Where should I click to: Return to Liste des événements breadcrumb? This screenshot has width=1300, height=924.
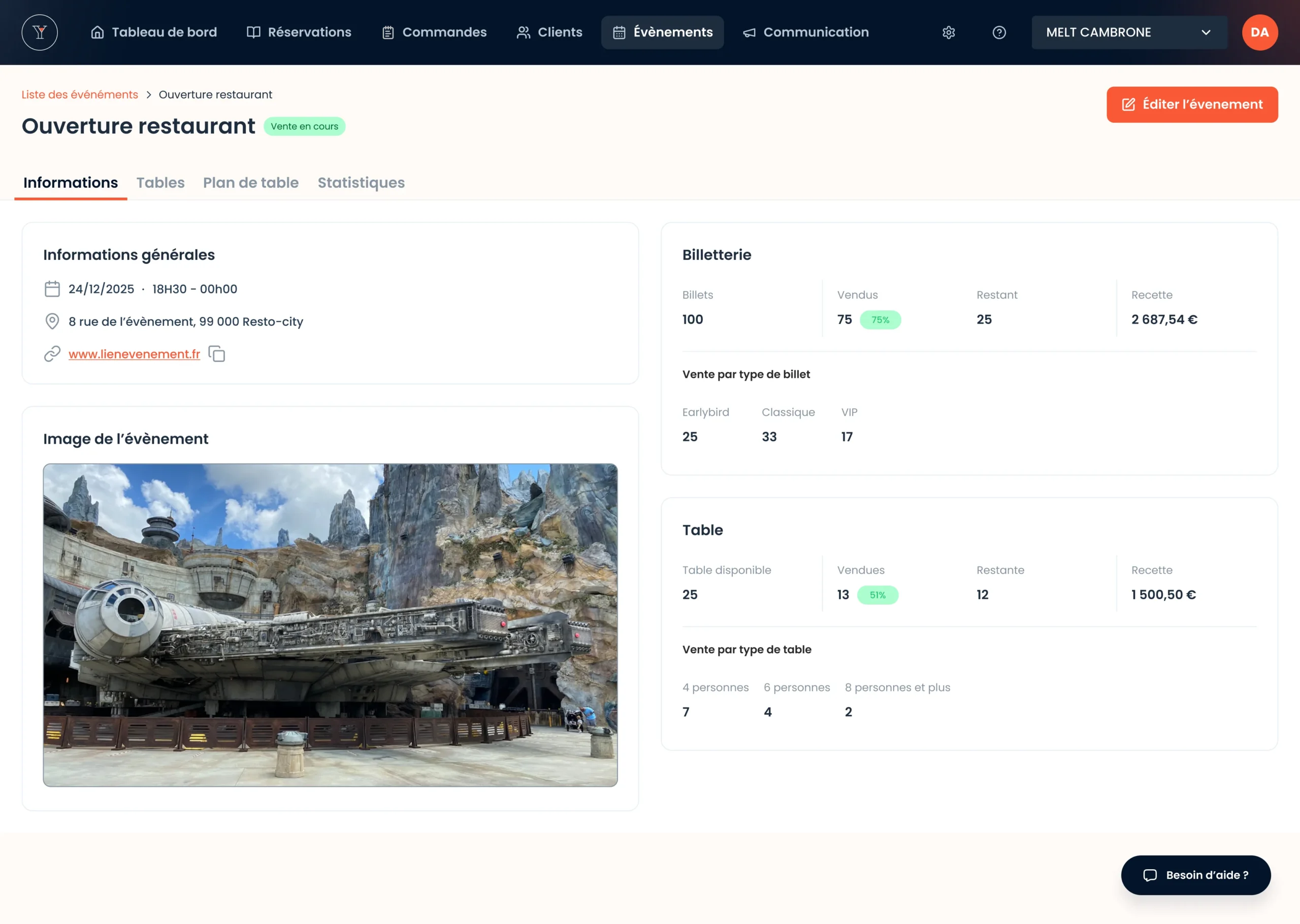pyautogui.click(x=80, y=95)
